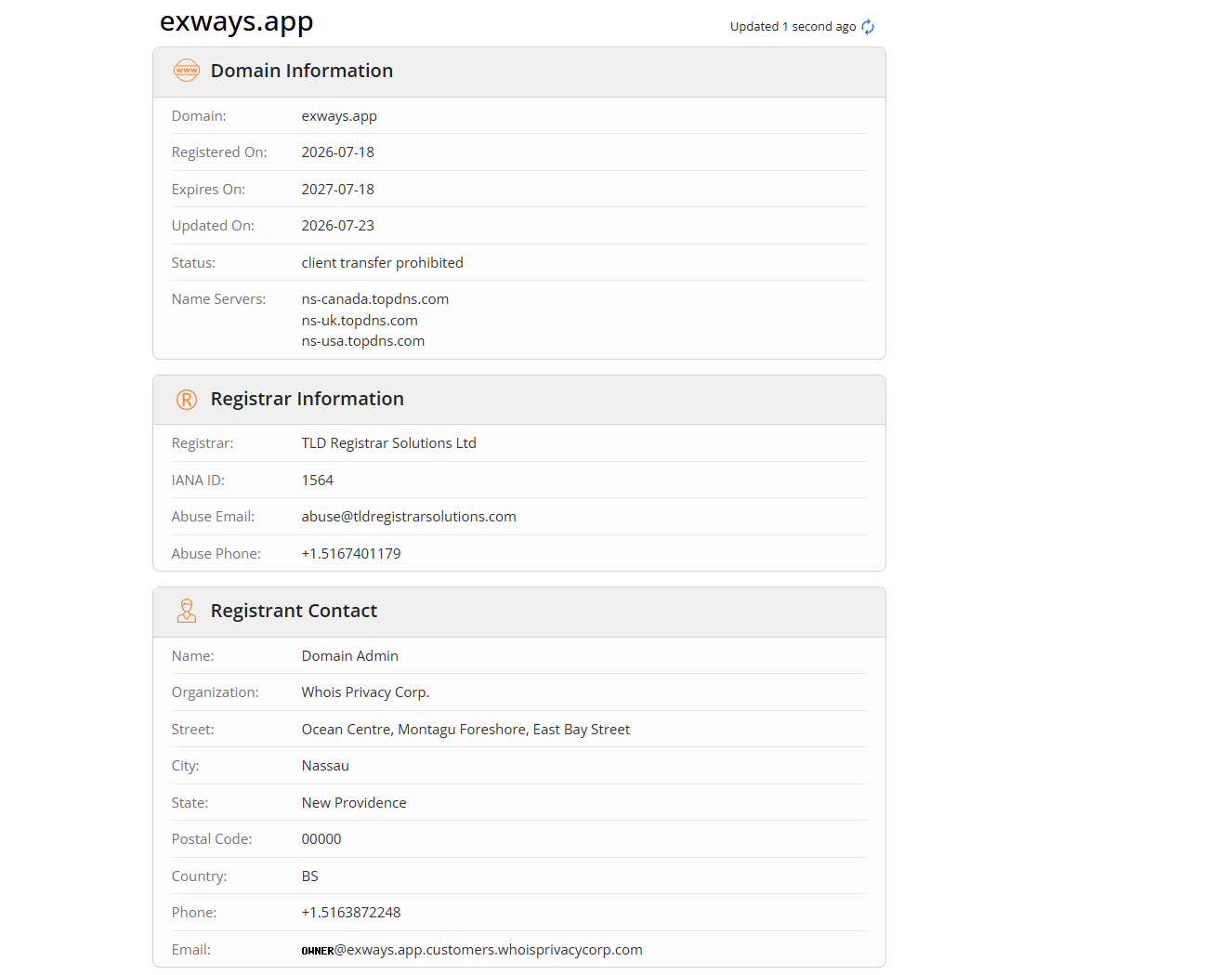This screenshot has width=1232, height=975.
Task: Click IANA ID value 1564
Action: pyautogui.click(x=317, y=481)
